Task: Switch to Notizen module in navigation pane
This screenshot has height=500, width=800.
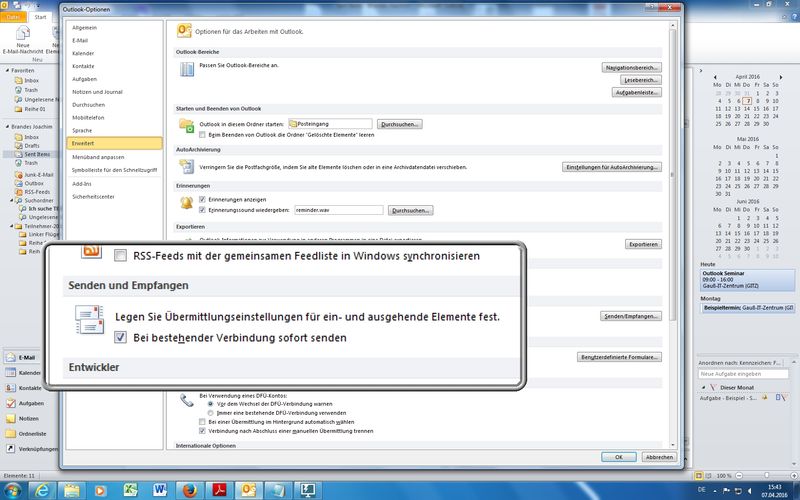Action: [x=29, y=419]
